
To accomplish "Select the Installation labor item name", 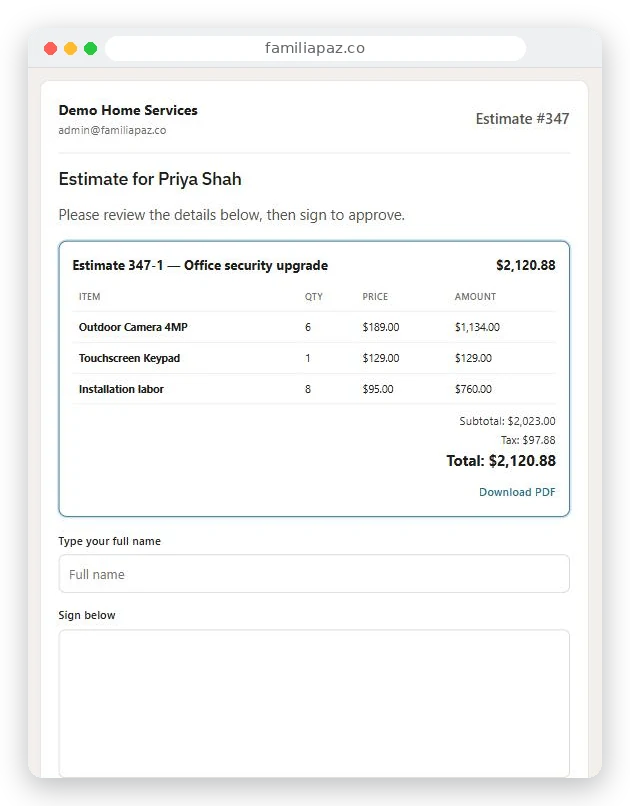I will (121, 389).
